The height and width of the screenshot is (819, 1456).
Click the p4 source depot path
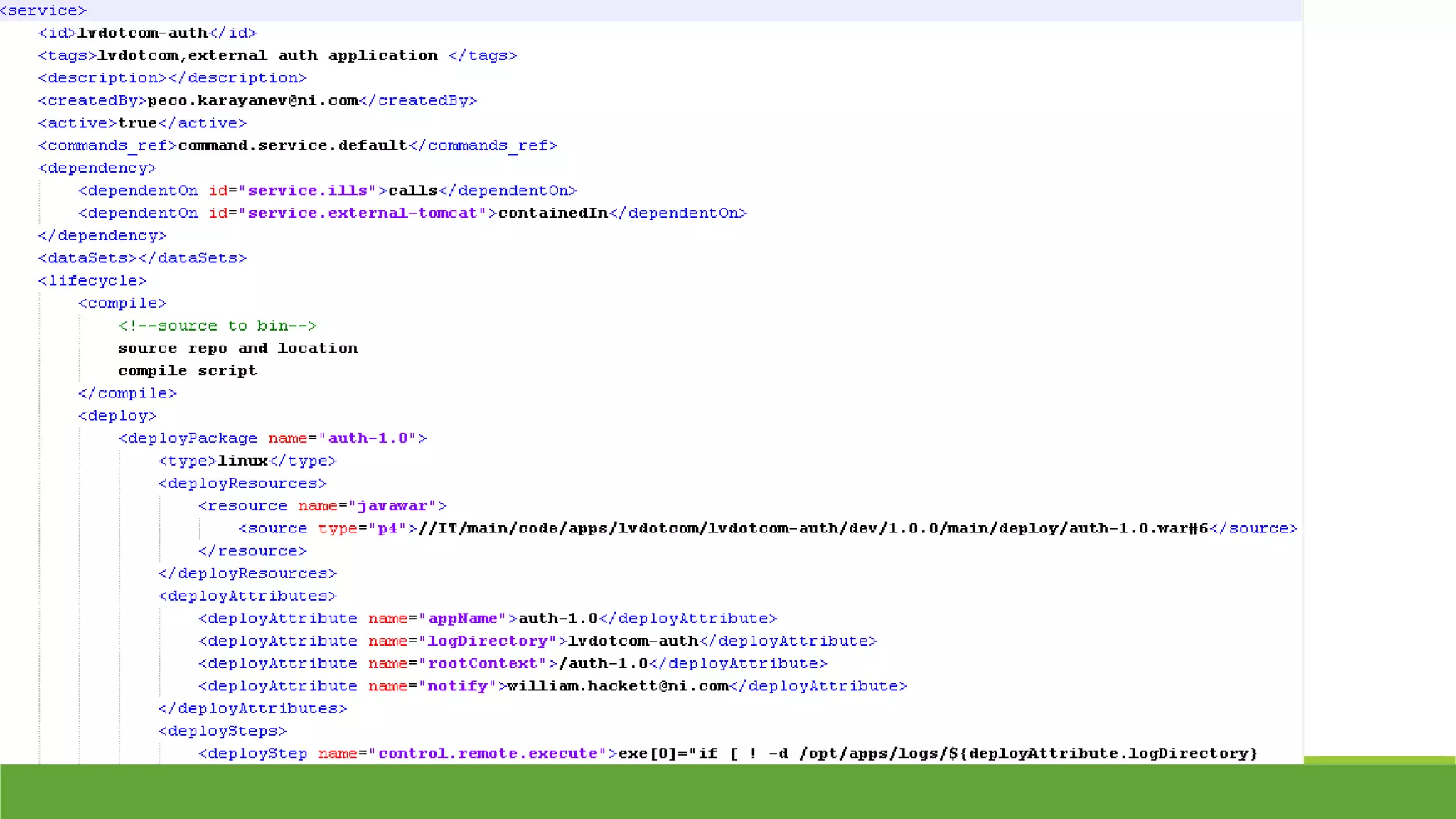813,528
